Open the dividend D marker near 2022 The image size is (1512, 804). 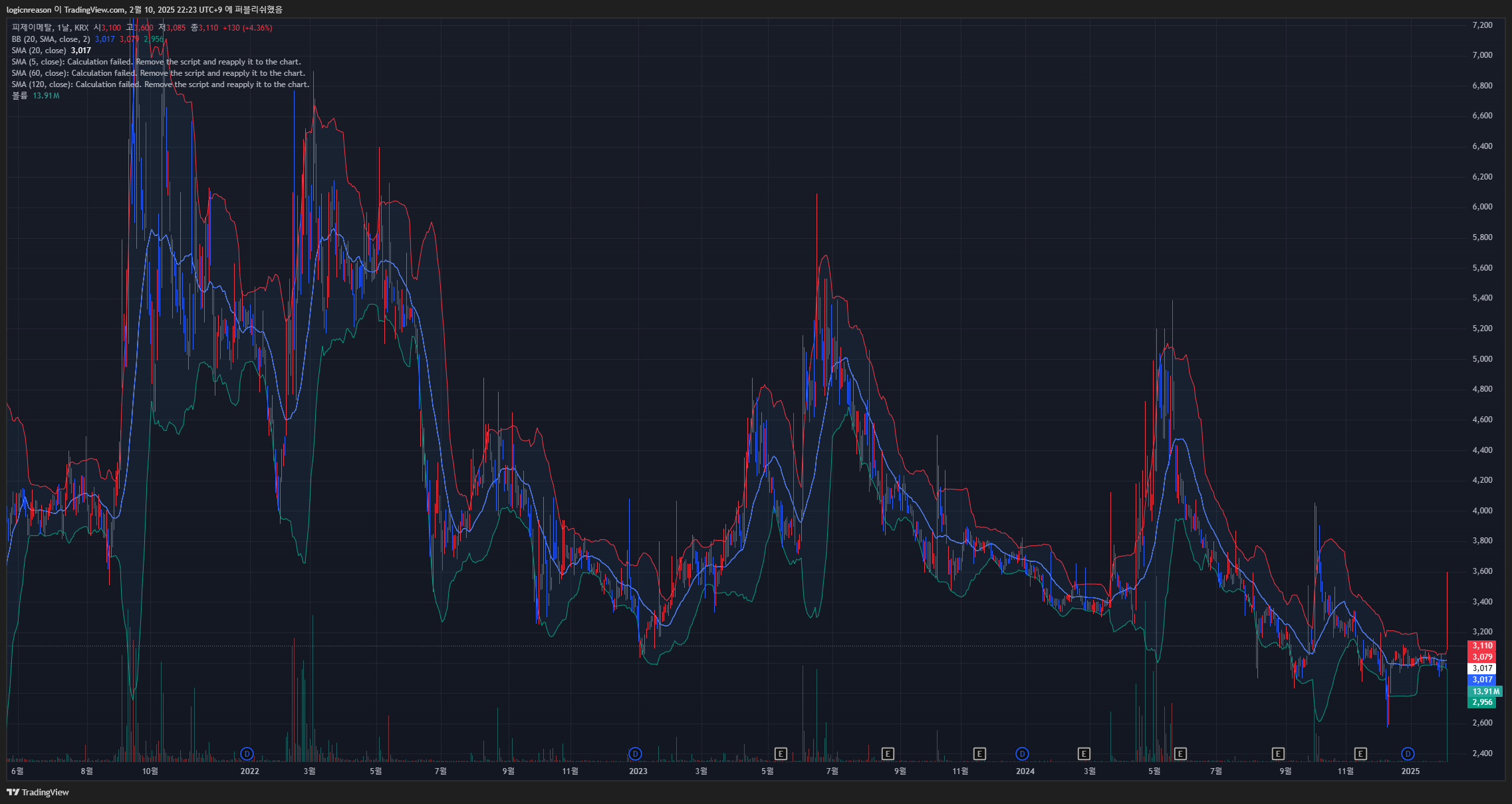[x=247, y=753]
